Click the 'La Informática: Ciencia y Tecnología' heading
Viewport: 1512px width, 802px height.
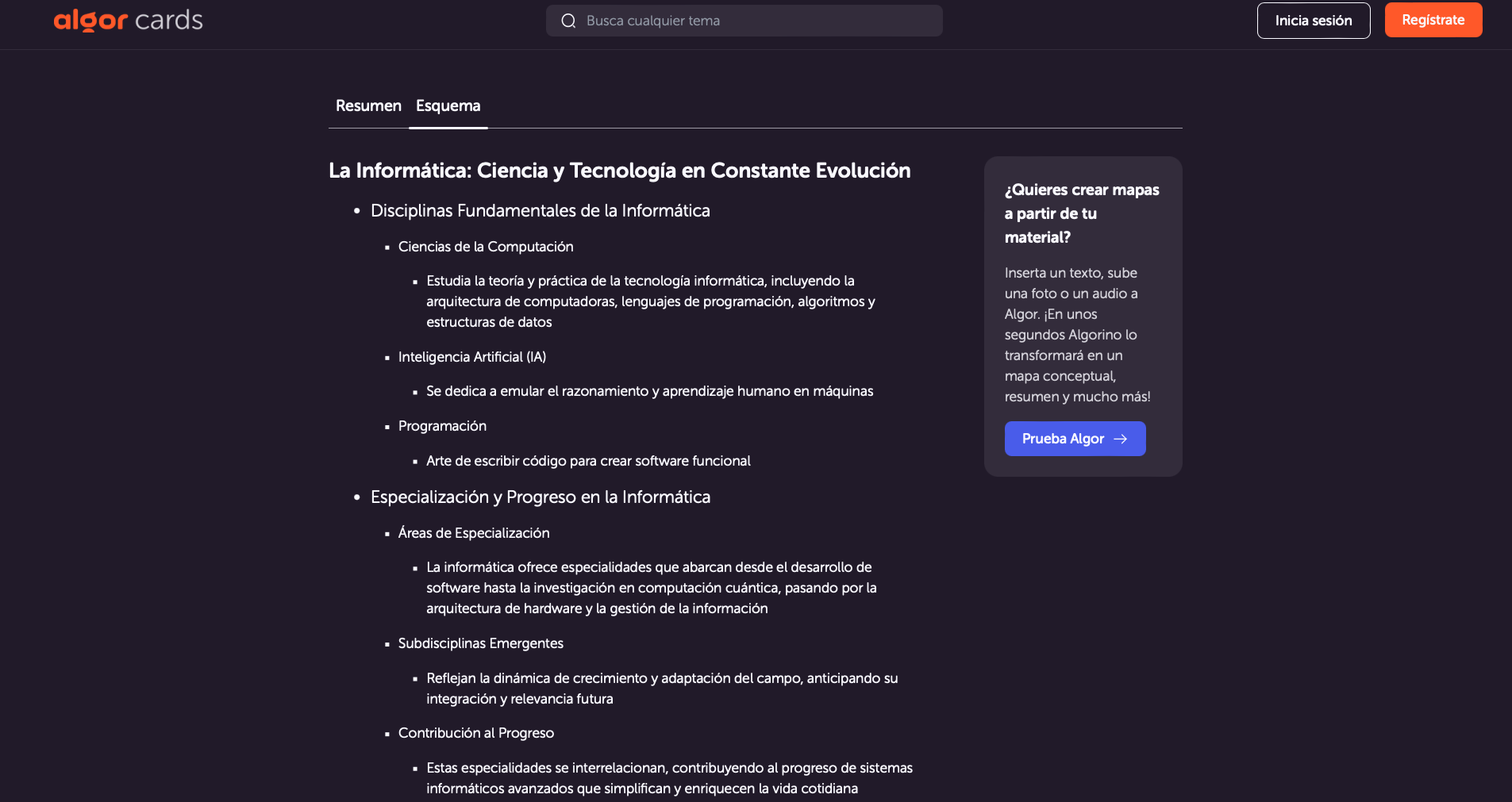(x=619, y=171)
